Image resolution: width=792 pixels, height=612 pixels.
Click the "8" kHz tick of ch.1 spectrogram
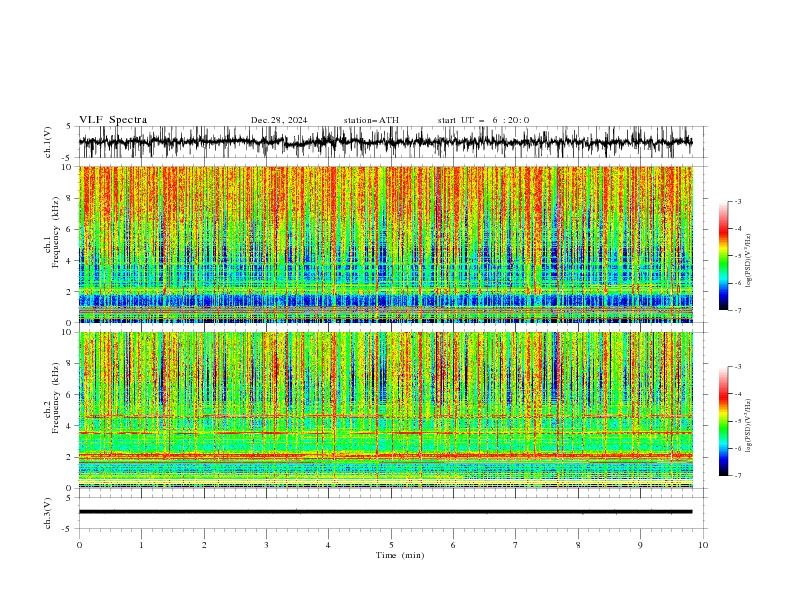click(x=70, y=198)
